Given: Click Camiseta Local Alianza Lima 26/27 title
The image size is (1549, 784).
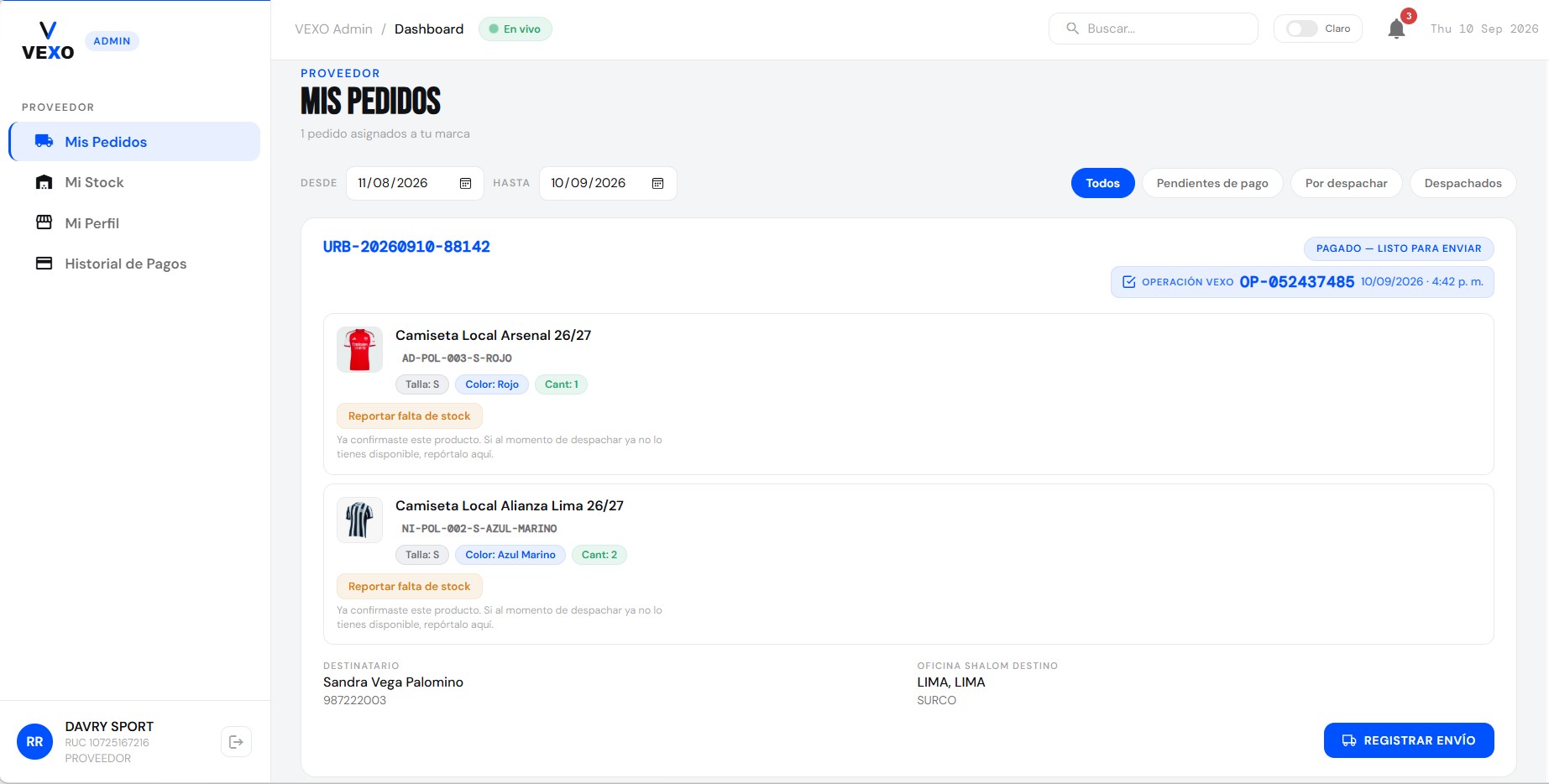Looking at the screenshot, I should tap(510, 505).
